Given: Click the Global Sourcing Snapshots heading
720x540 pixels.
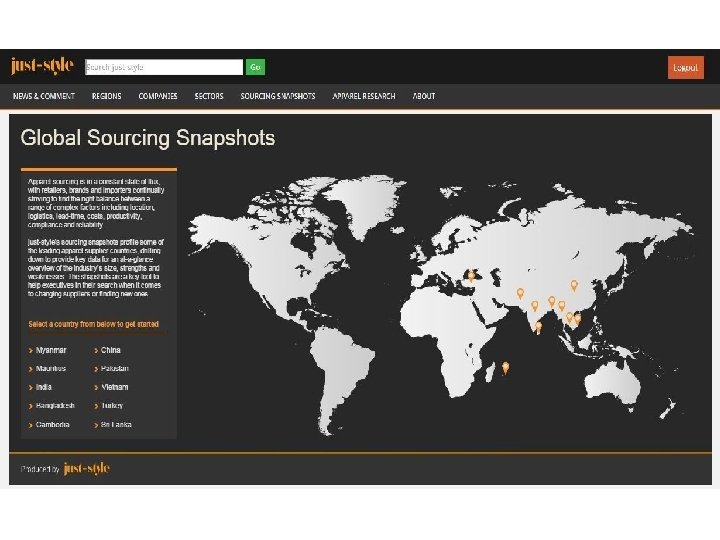Looking at the screenshot, I should [x=148, y=138].
